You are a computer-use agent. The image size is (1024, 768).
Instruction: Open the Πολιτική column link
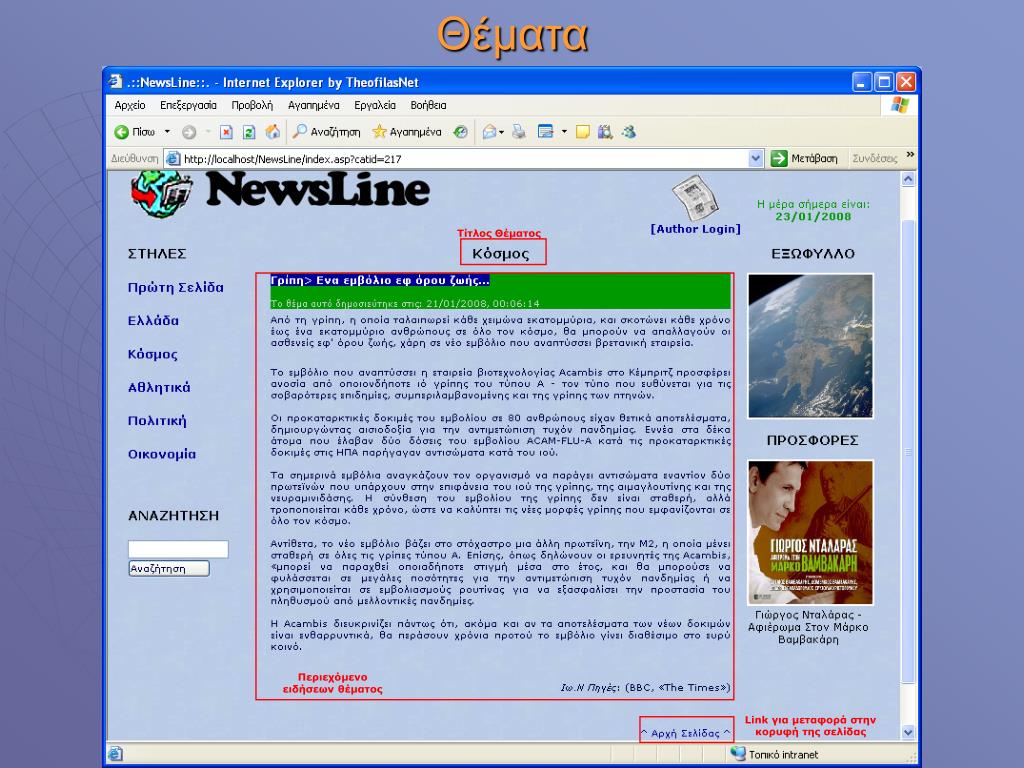coord(157,421)
